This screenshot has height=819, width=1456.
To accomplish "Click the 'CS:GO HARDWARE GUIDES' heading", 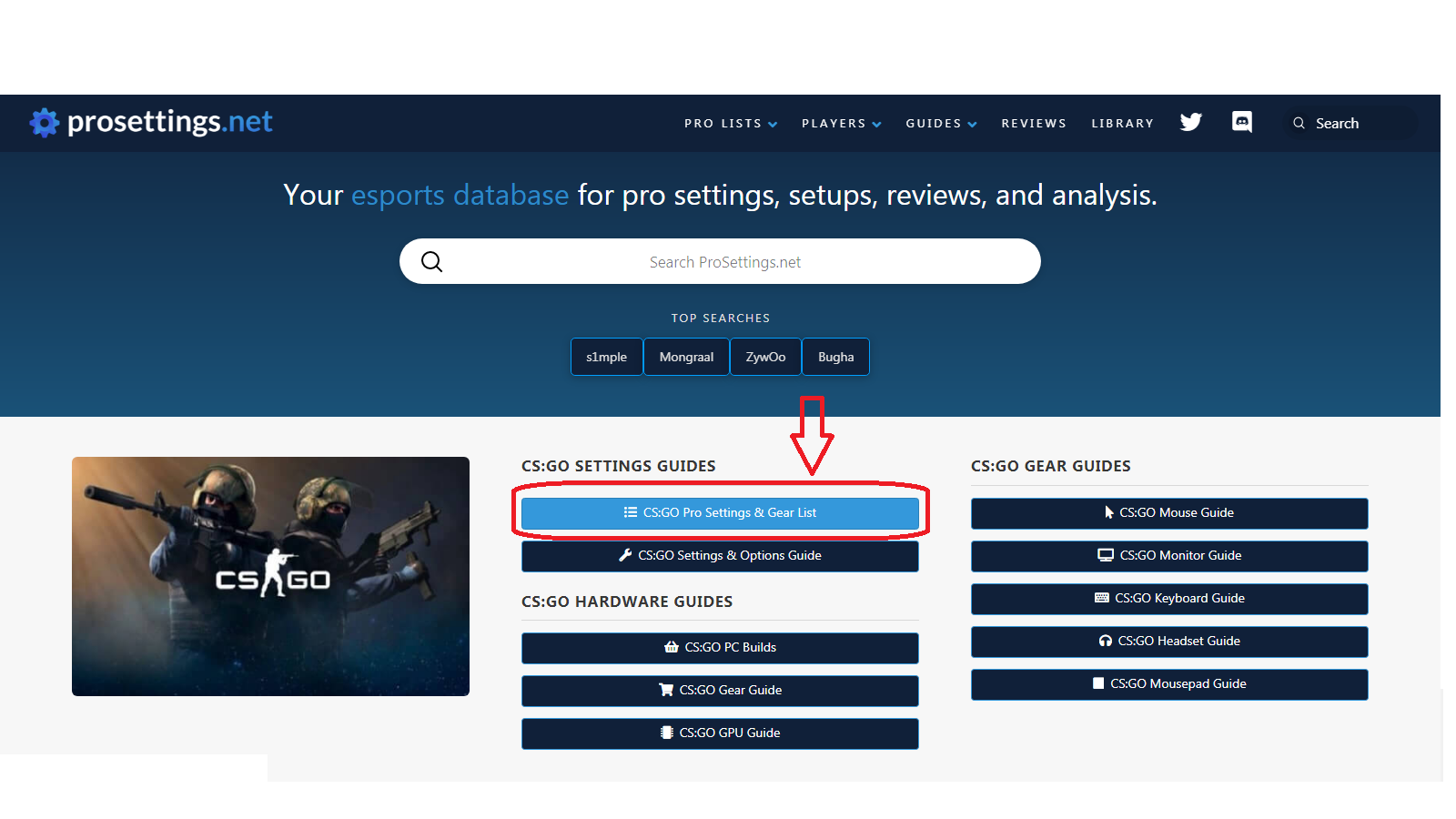I will tap(627, 602).
